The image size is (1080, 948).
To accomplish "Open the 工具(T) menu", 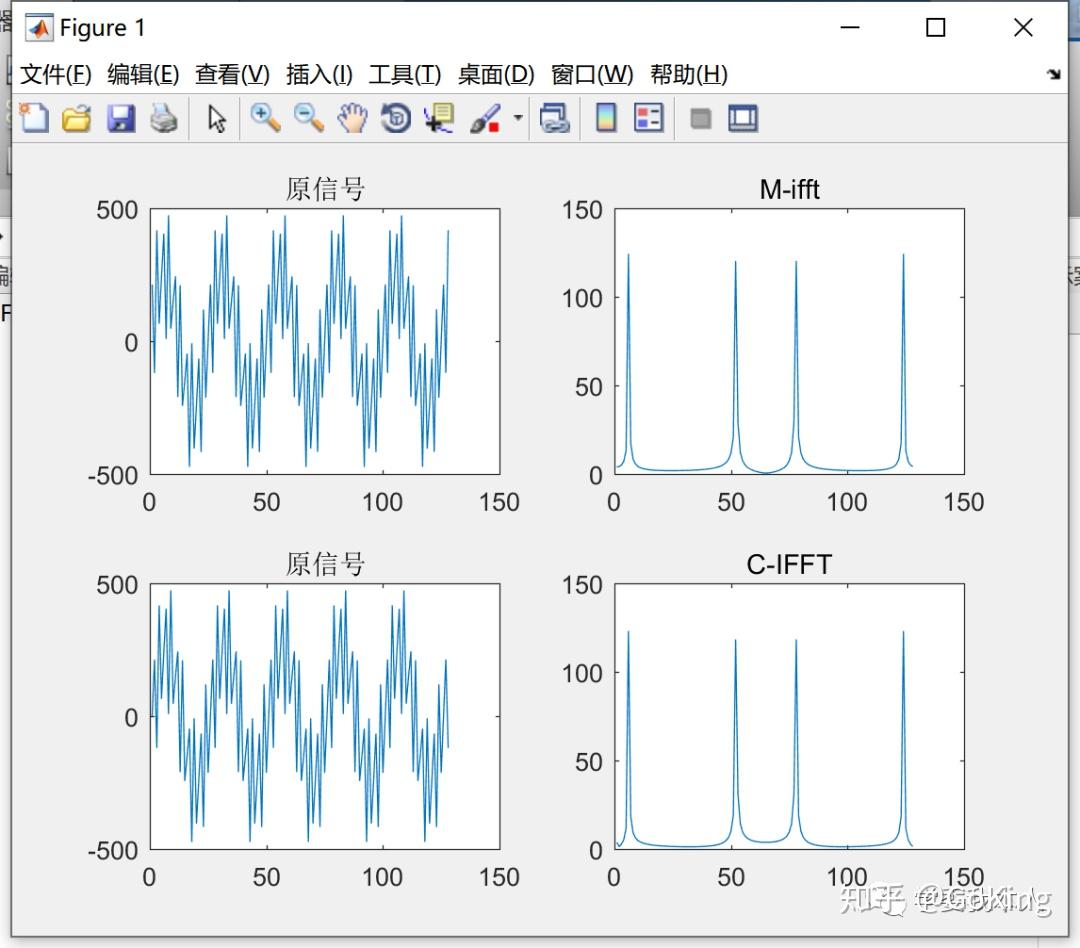I will 405,74.
